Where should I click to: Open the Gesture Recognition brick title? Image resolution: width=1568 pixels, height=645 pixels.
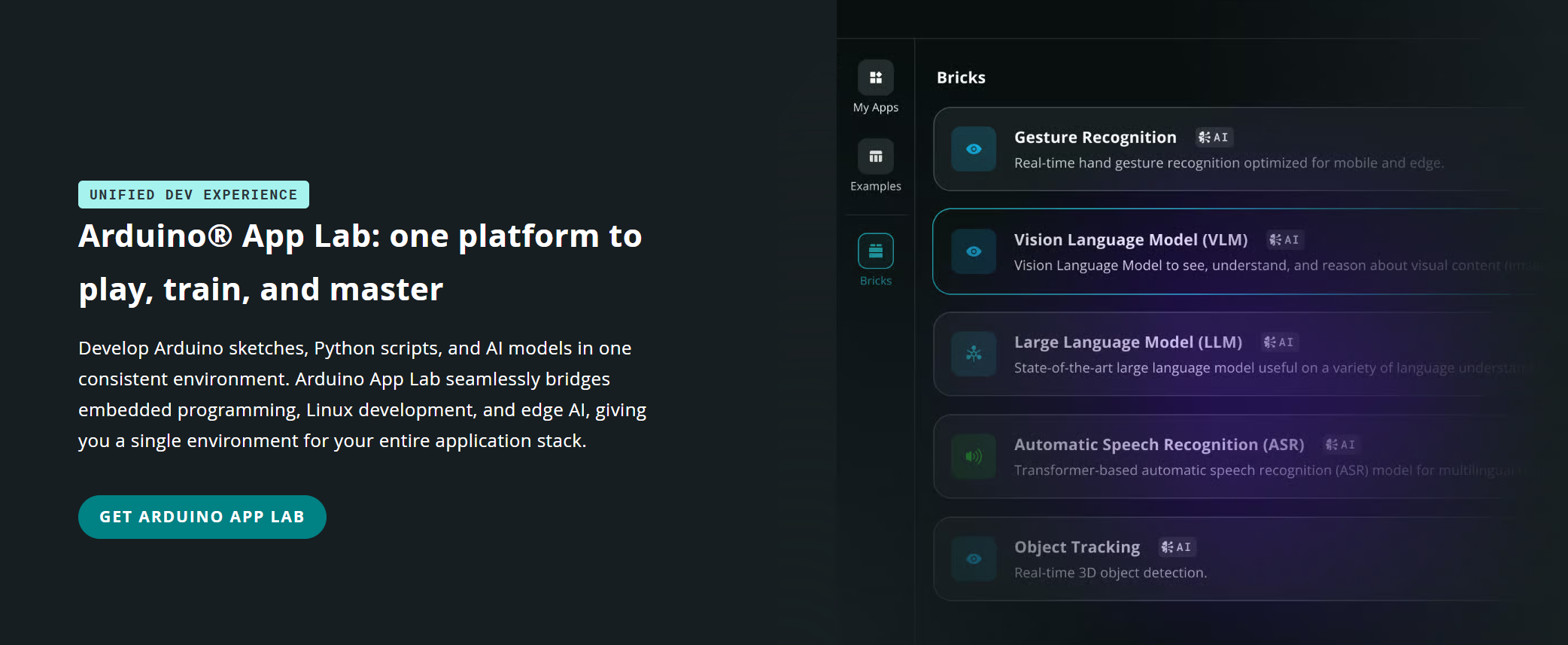pos(1095,137)
